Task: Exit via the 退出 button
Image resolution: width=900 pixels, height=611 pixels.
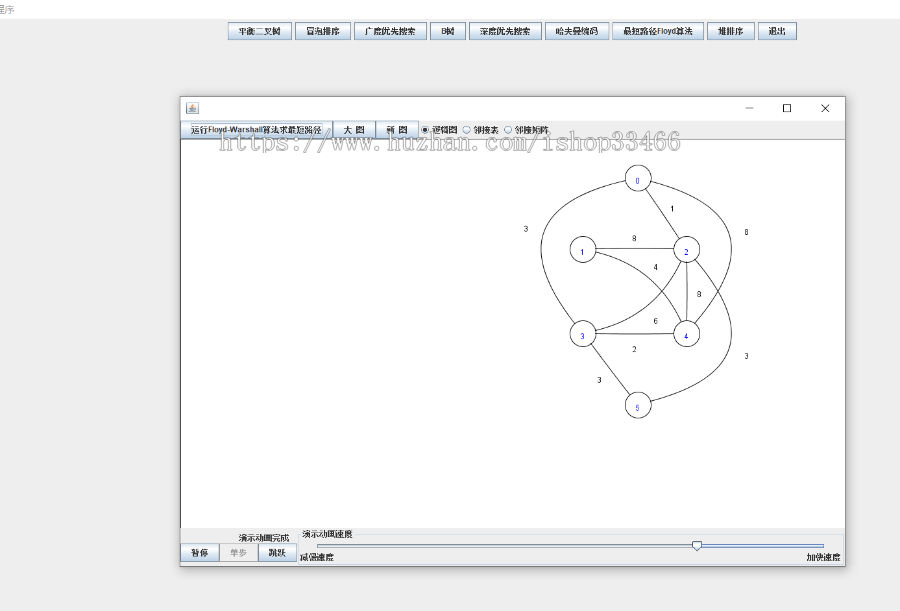Action: 777,30
